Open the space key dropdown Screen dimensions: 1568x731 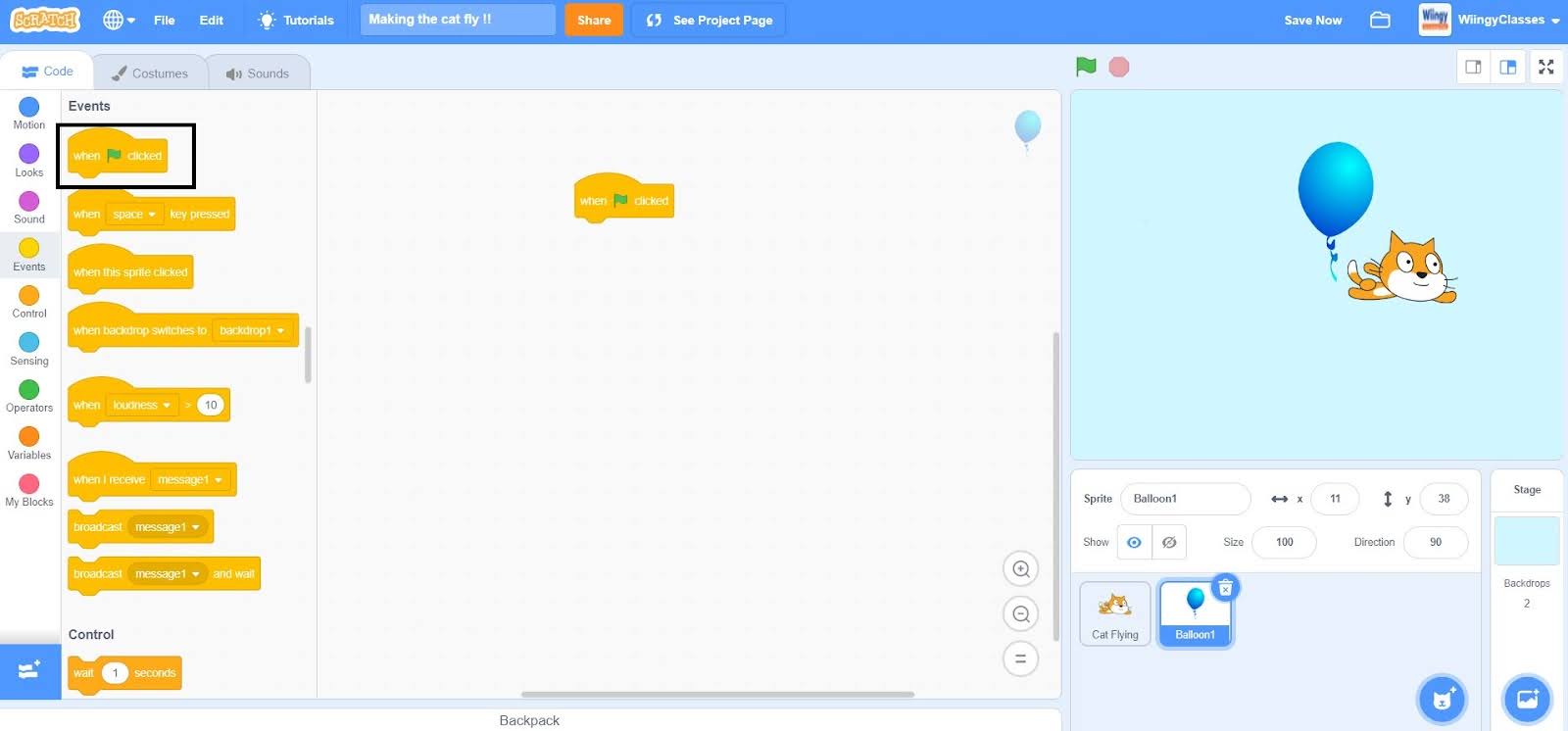coord(134,214)
